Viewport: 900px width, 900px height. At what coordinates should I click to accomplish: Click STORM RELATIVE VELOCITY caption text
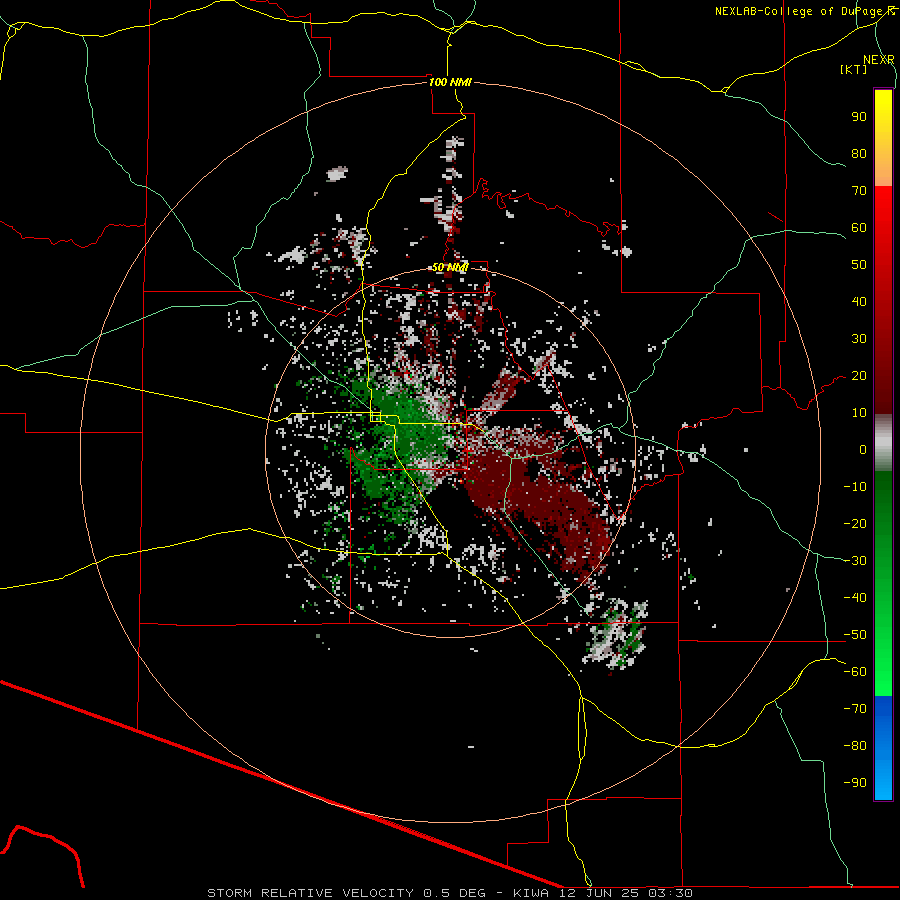pos(311,893)
